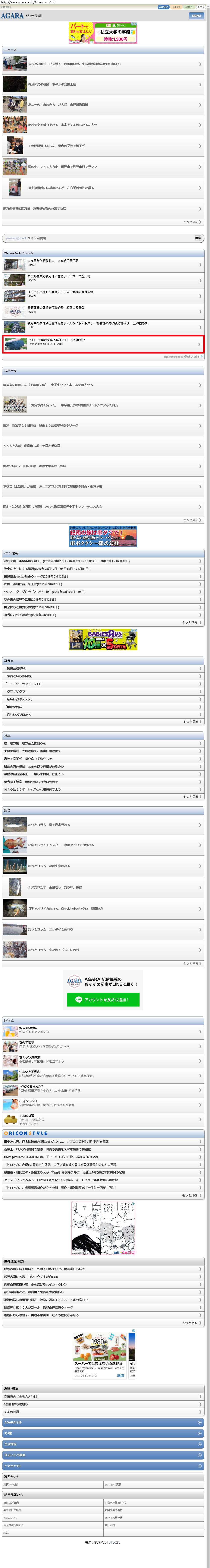Click chevron on ニザダイと戯れる row

200,929
